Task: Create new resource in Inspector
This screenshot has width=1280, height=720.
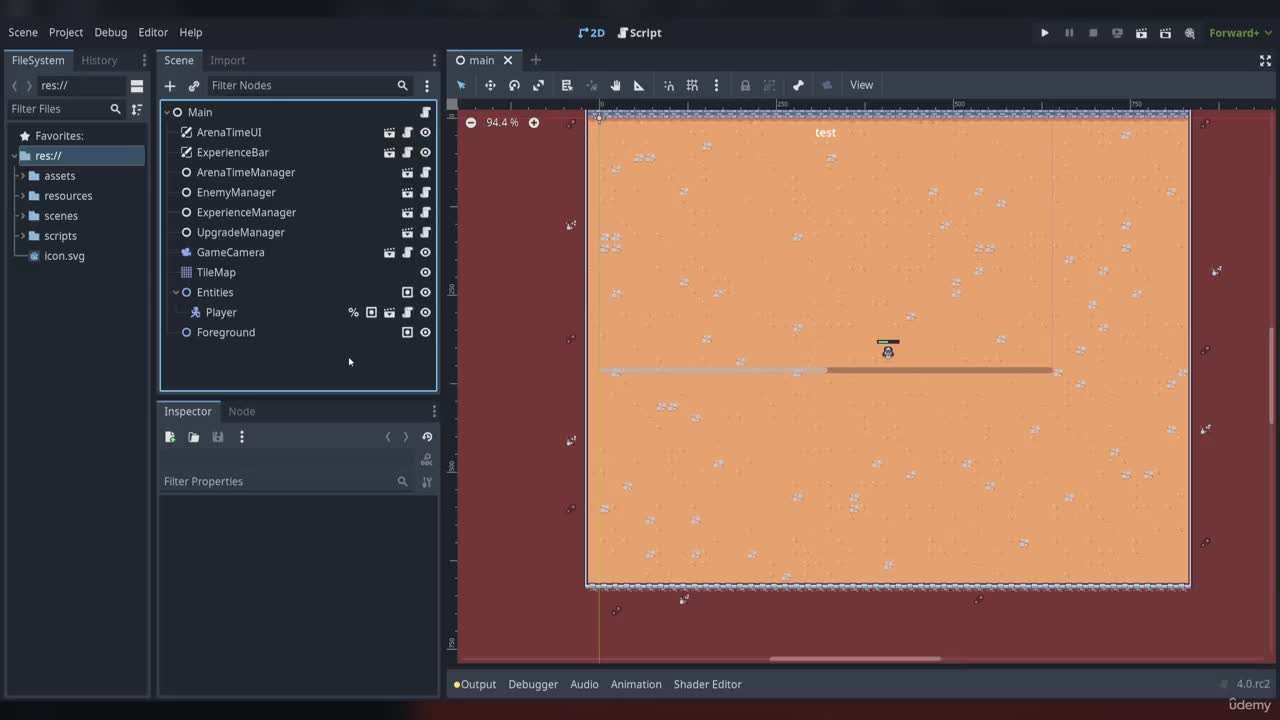Action: point(170,437)
